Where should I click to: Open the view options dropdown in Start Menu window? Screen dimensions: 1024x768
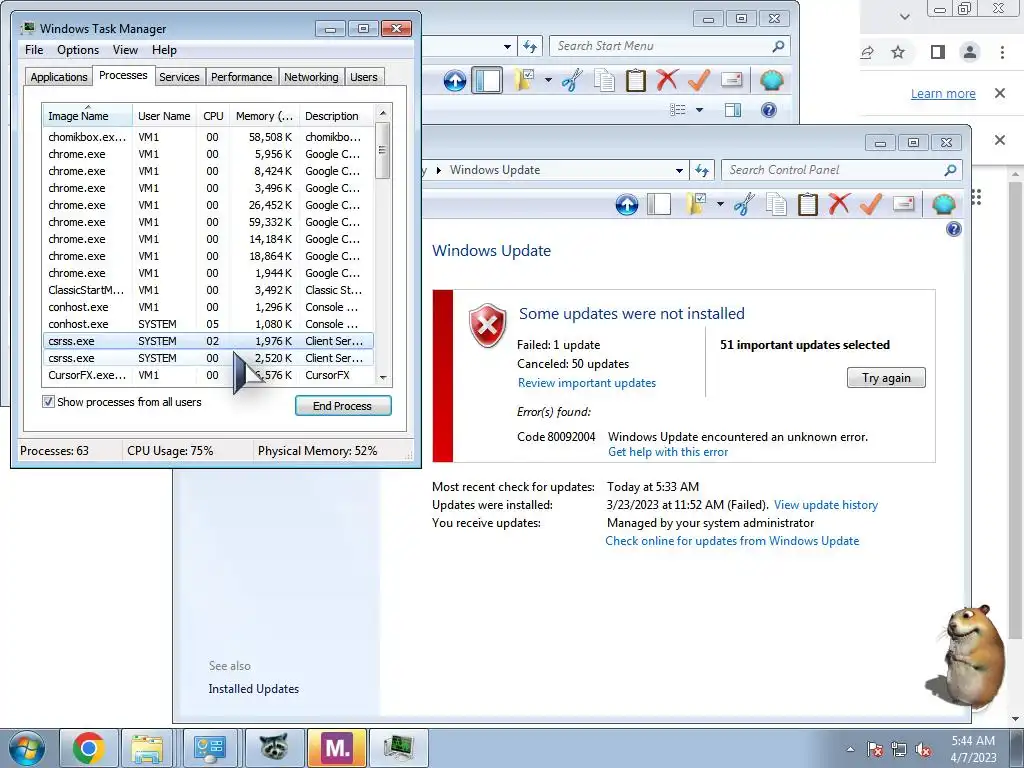[699, 110]
